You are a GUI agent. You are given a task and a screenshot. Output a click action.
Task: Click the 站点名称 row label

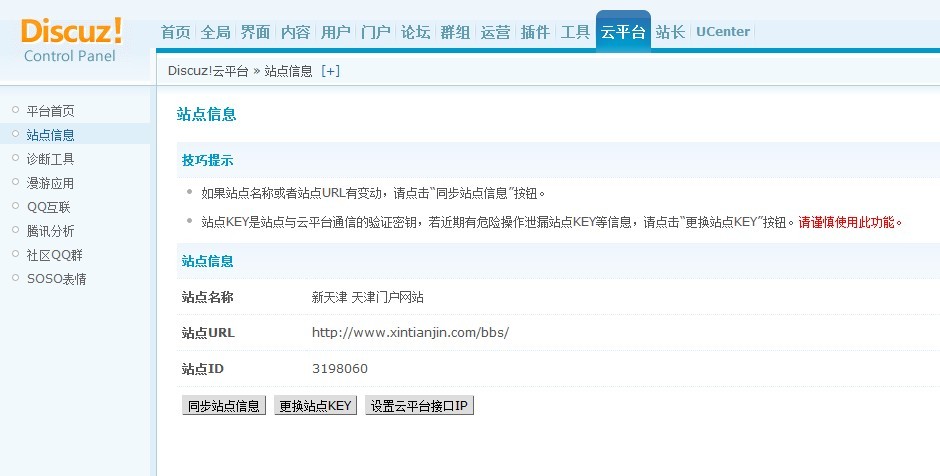coord(207,297)
